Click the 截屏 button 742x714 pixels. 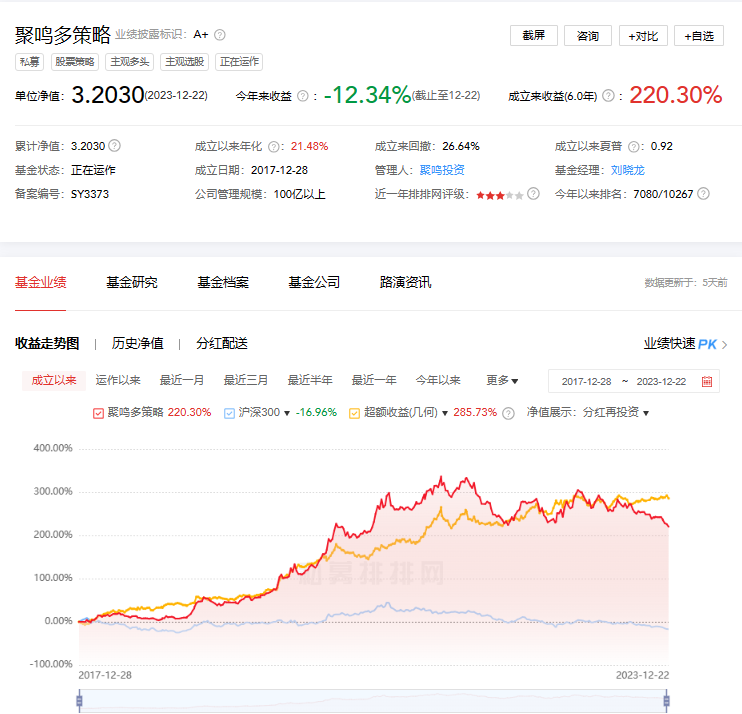[534, 35]
